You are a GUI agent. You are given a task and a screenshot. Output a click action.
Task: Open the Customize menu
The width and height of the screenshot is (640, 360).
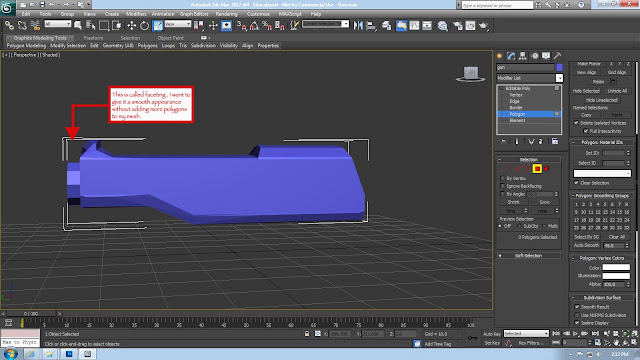click(x=258, y=14)
